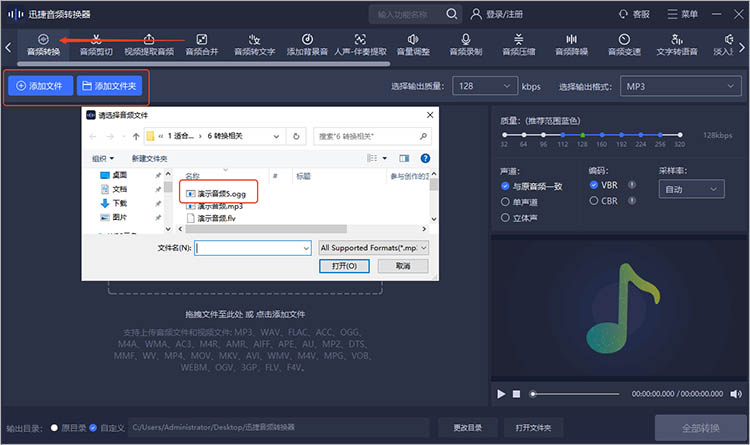
Task: Click the 全部转换 button
Action: (x=701, y=428)
